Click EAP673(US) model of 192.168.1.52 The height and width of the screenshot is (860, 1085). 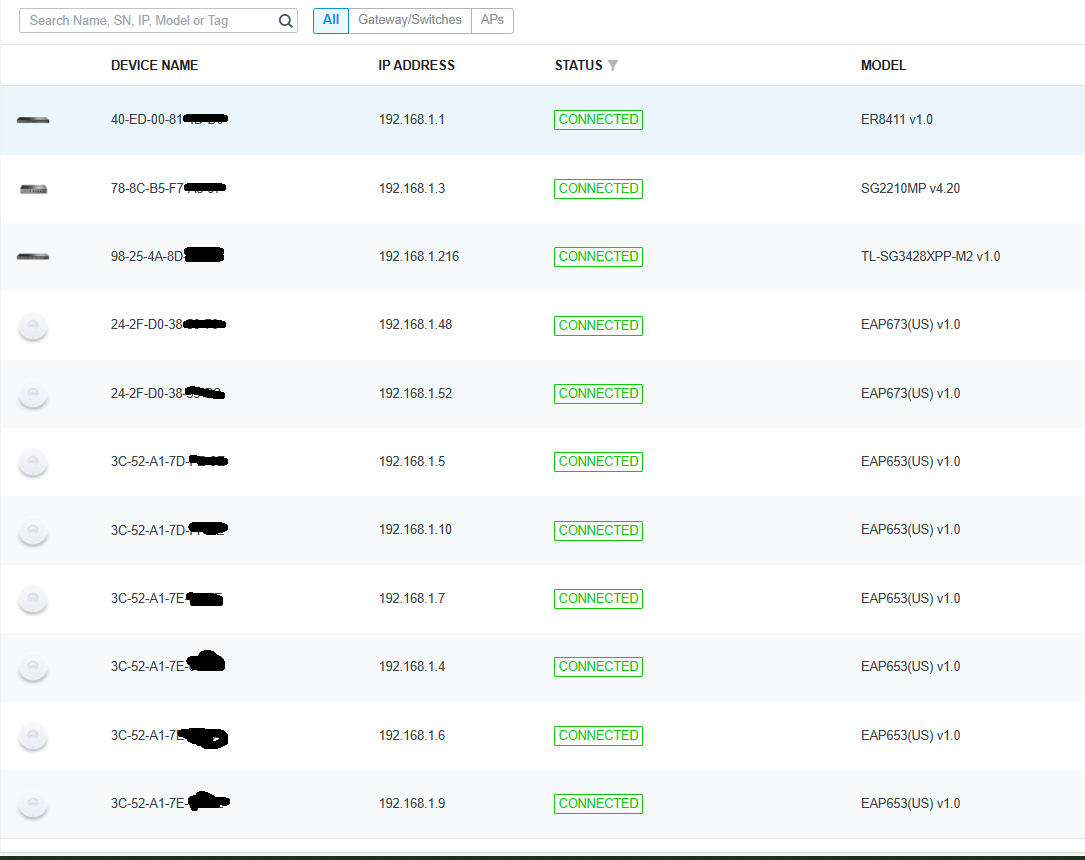pos(911,393)
